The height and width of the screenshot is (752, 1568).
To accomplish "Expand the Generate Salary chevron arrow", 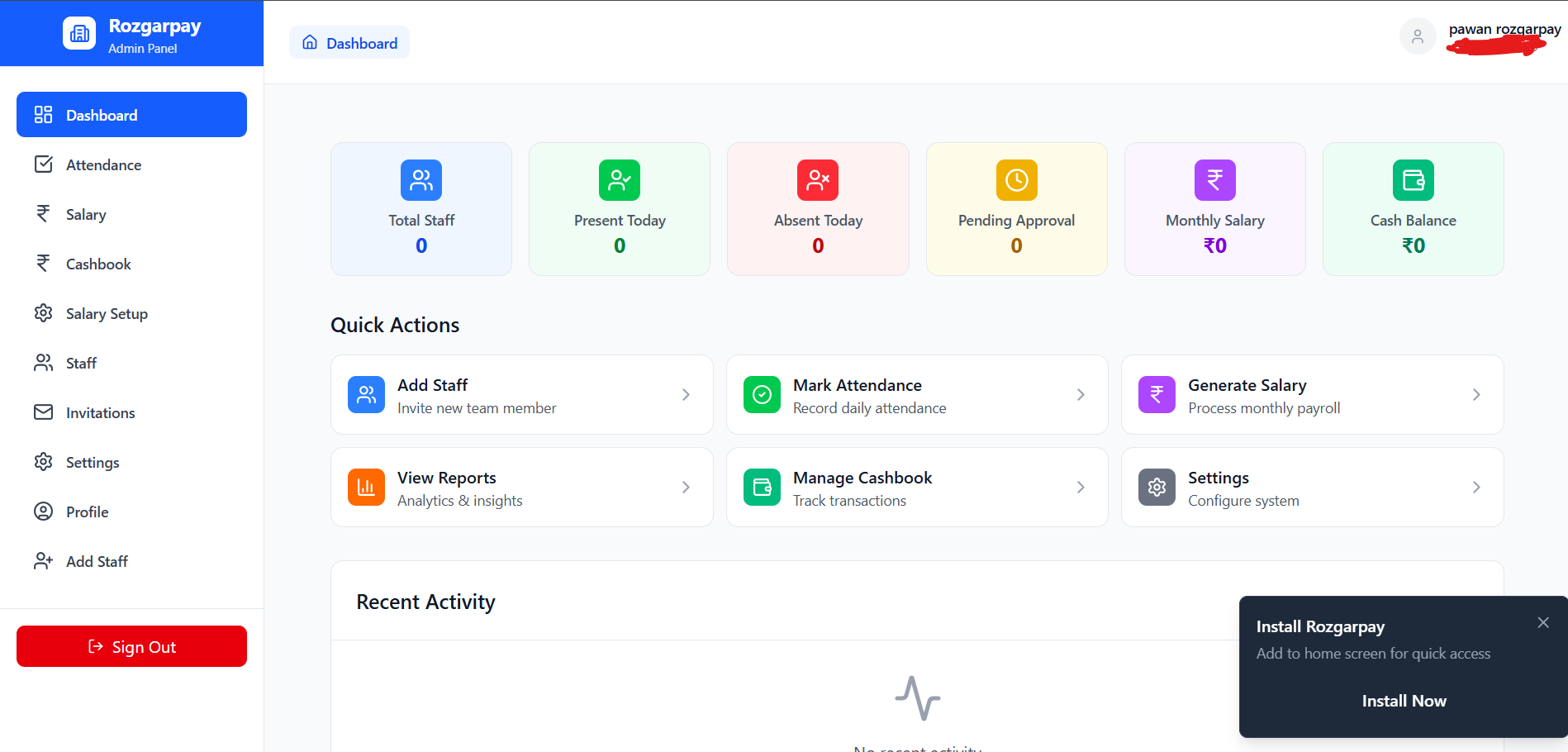I will click(1476, 395).
